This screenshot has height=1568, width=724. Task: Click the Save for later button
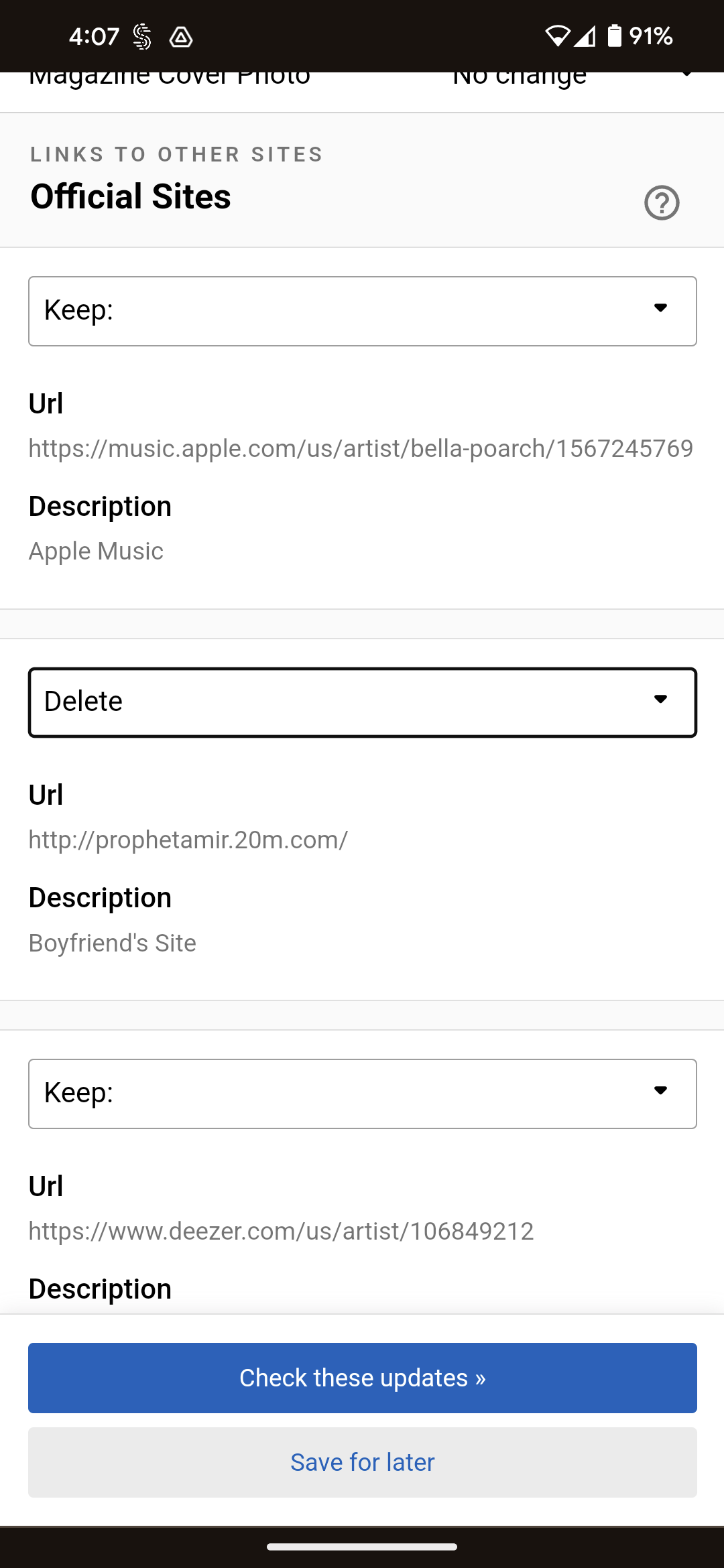pyautogui.click(x=363, y=1462)
